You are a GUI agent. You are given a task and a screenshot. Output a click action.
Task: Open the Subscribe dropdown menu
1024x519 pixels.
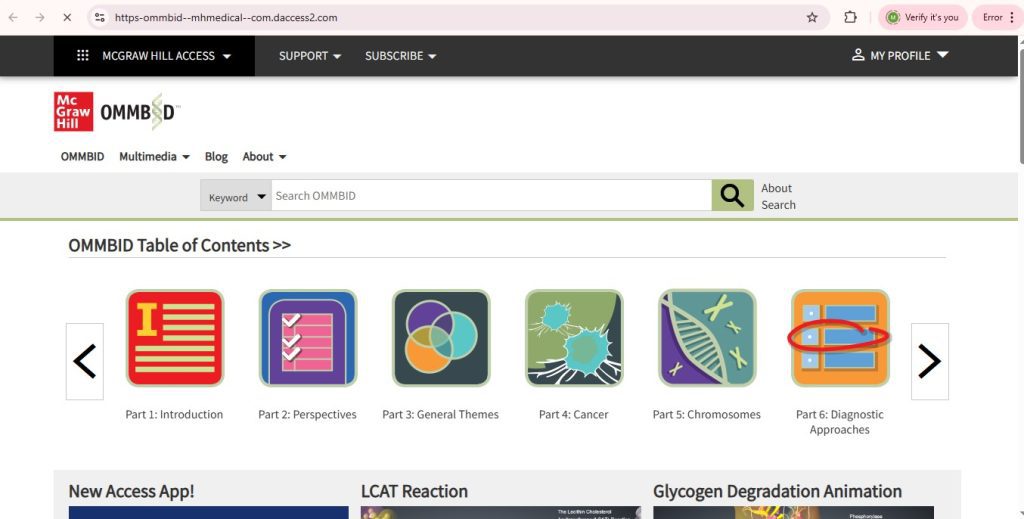pyautogui.click(x=400, y=56)
